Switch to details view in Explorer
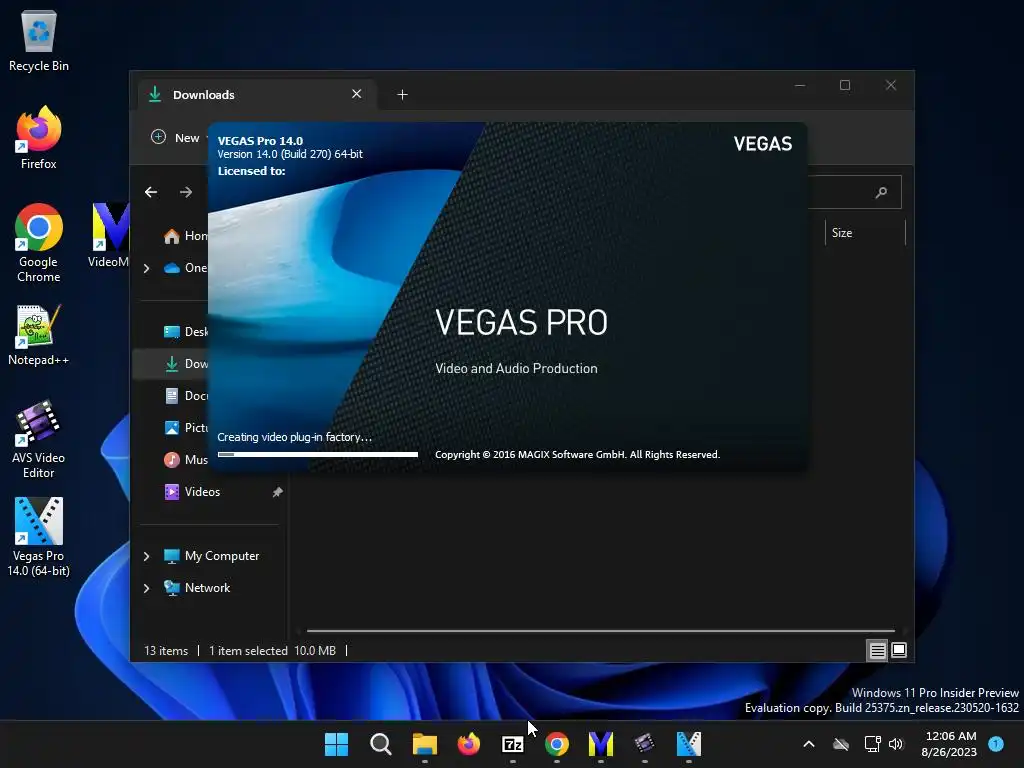 (877, 650)
